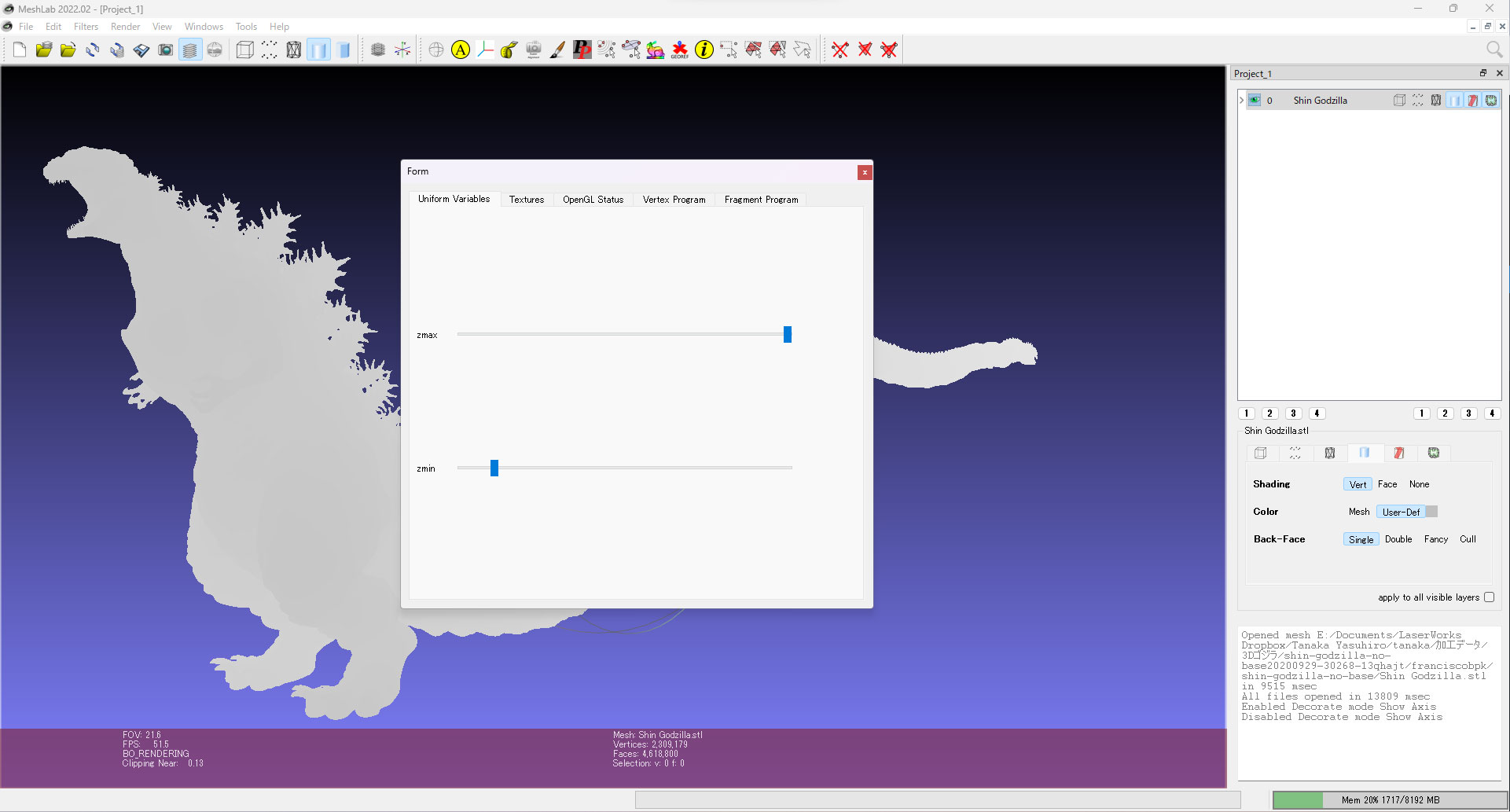Click the zmax slider handle
Viewport: 1510px width, 812px height.
pos(787,335)
